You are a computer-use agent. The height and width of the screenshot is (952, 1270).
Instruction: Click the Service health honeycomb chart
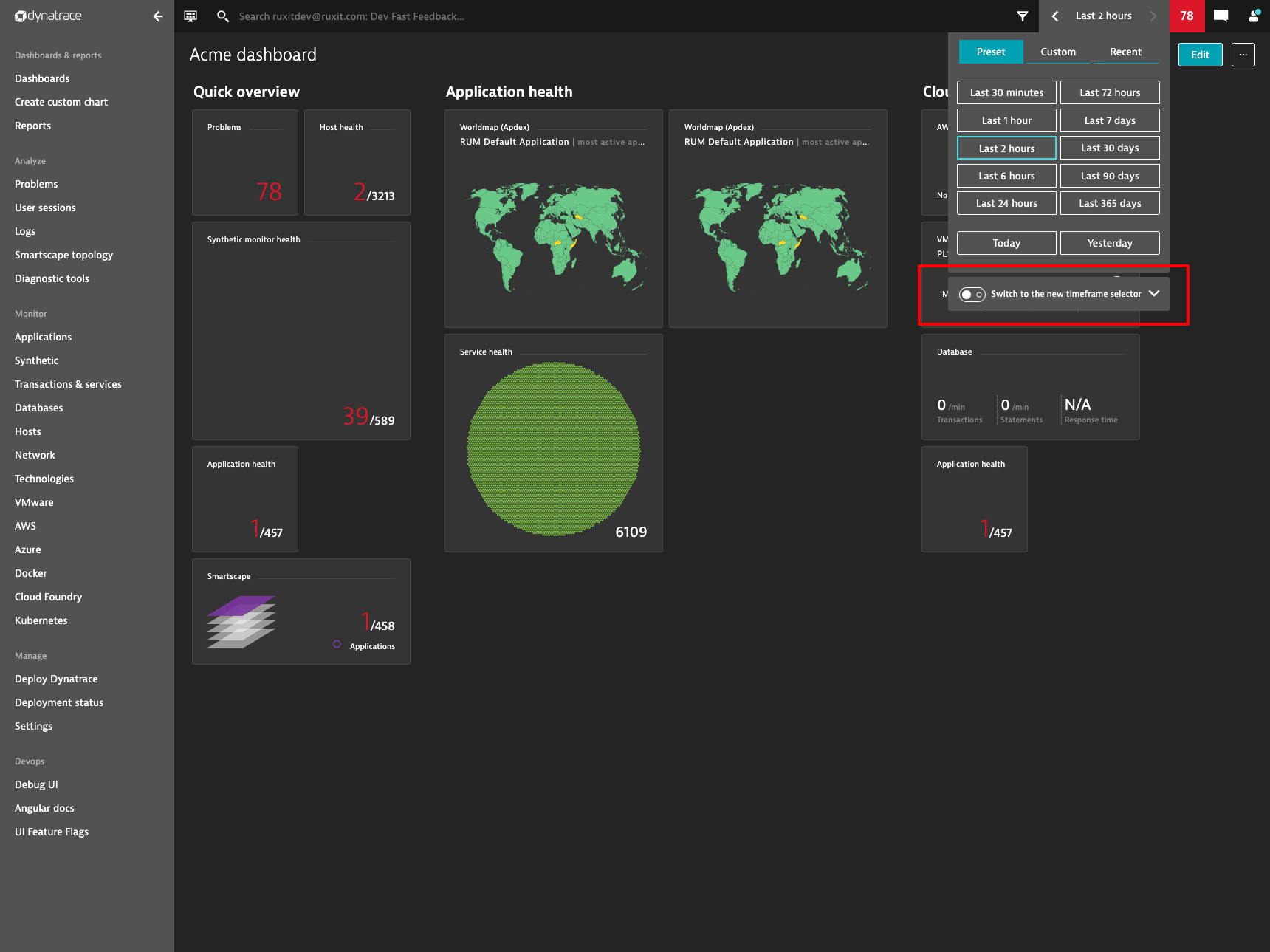(554, 448)
